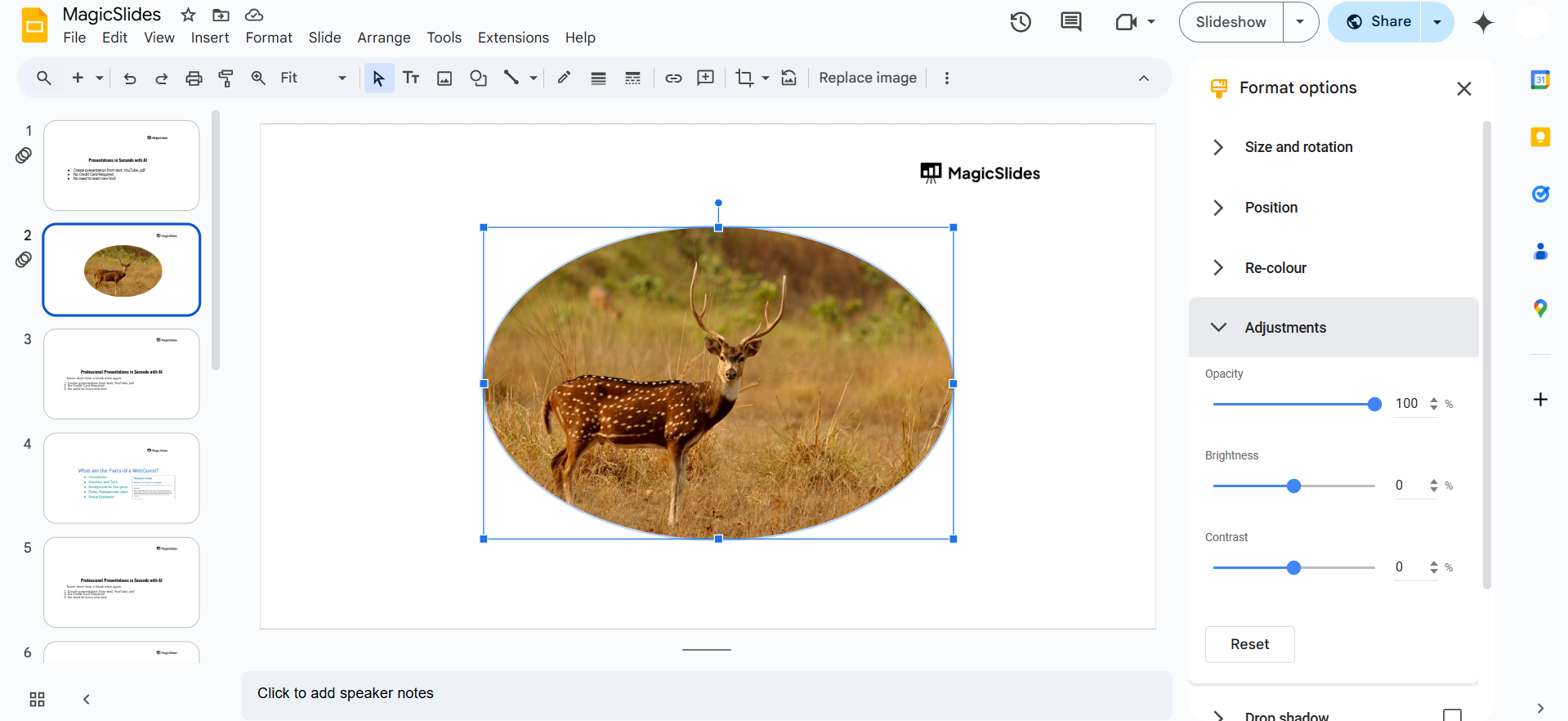Click the print icon
This screenshot has height=721, width=1568.
tap(194, 78)
